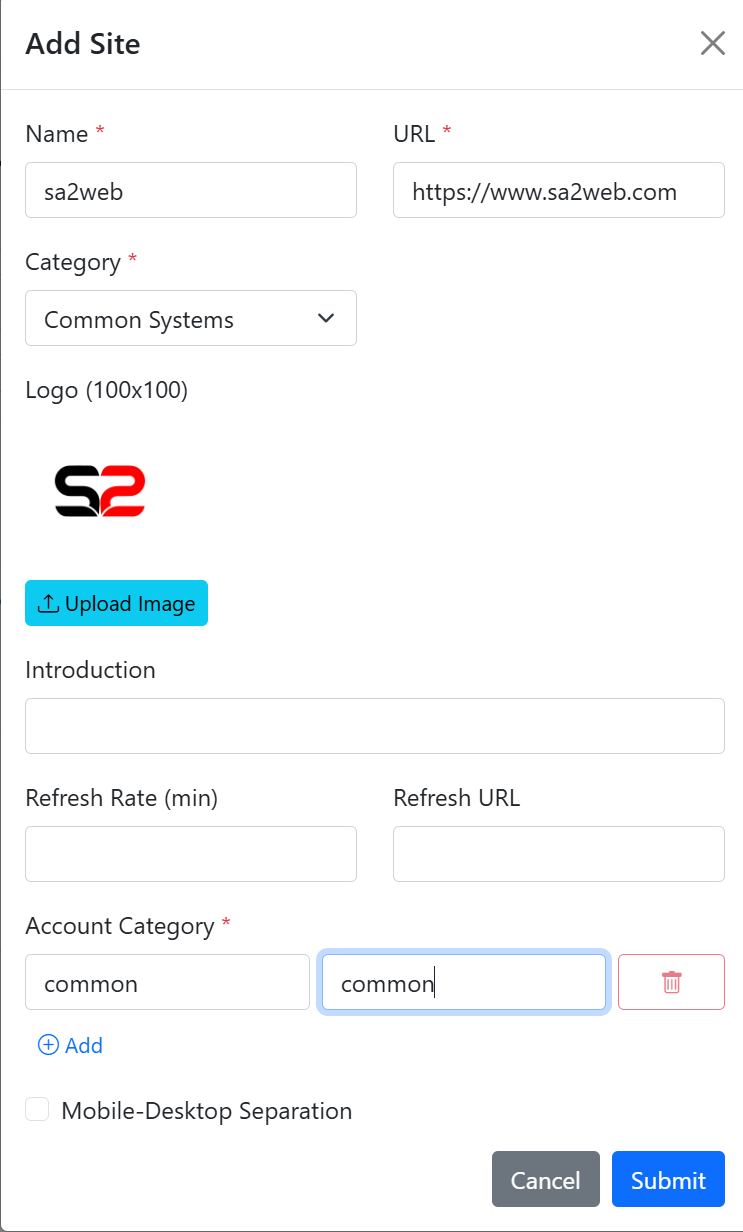Close the Add Site dialog

(x=712, y=43)
